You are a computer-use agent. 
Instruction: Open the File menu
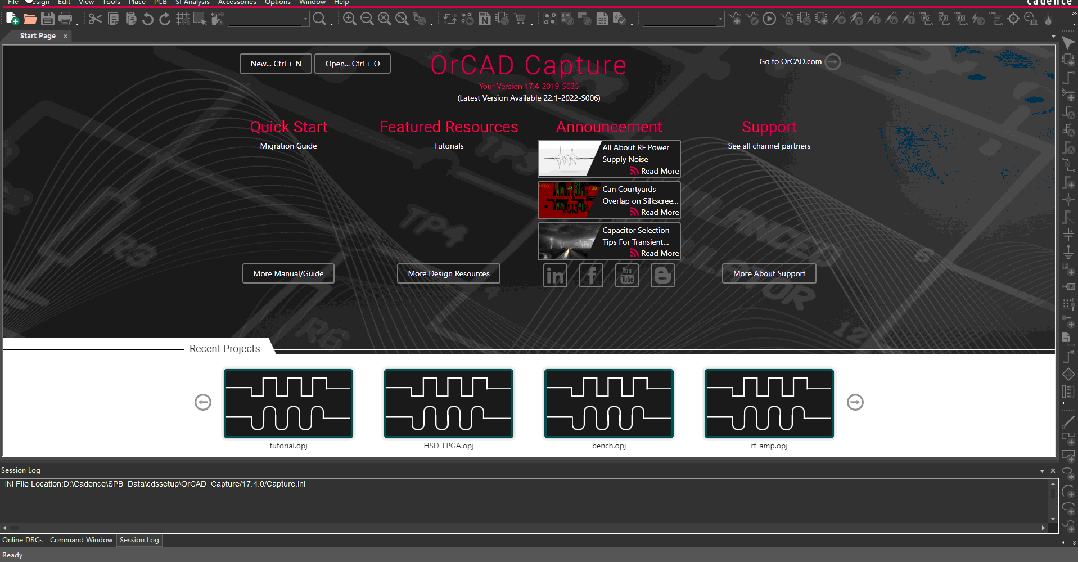13,2
